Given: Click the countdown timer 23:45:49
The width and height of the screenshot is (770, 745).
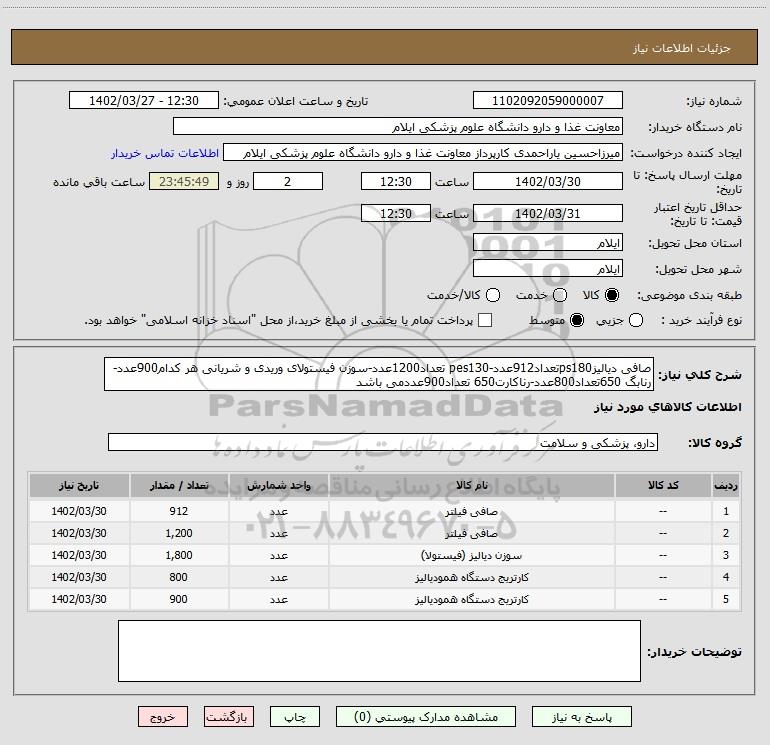Looking at the screenshot, I should click(x=184, y=181).
